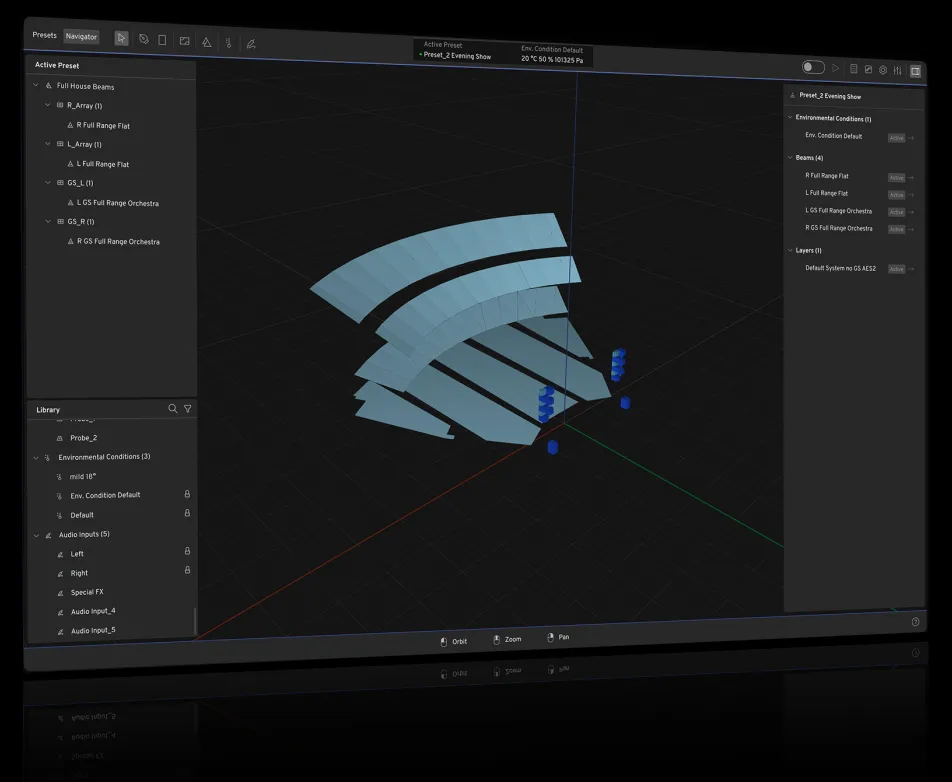
Task: Switch to the Presets tab
Action: 45,35
